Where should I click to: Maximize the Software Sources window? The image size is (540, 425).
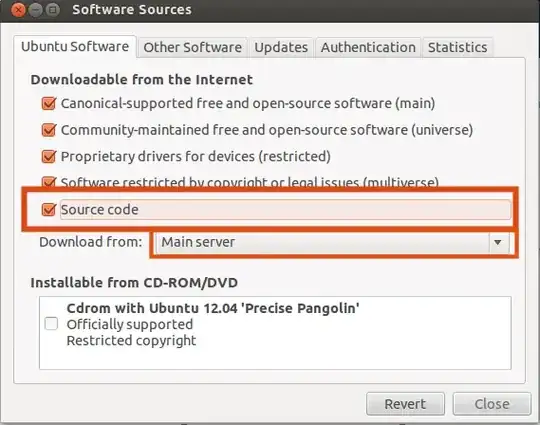click(52, 10)
